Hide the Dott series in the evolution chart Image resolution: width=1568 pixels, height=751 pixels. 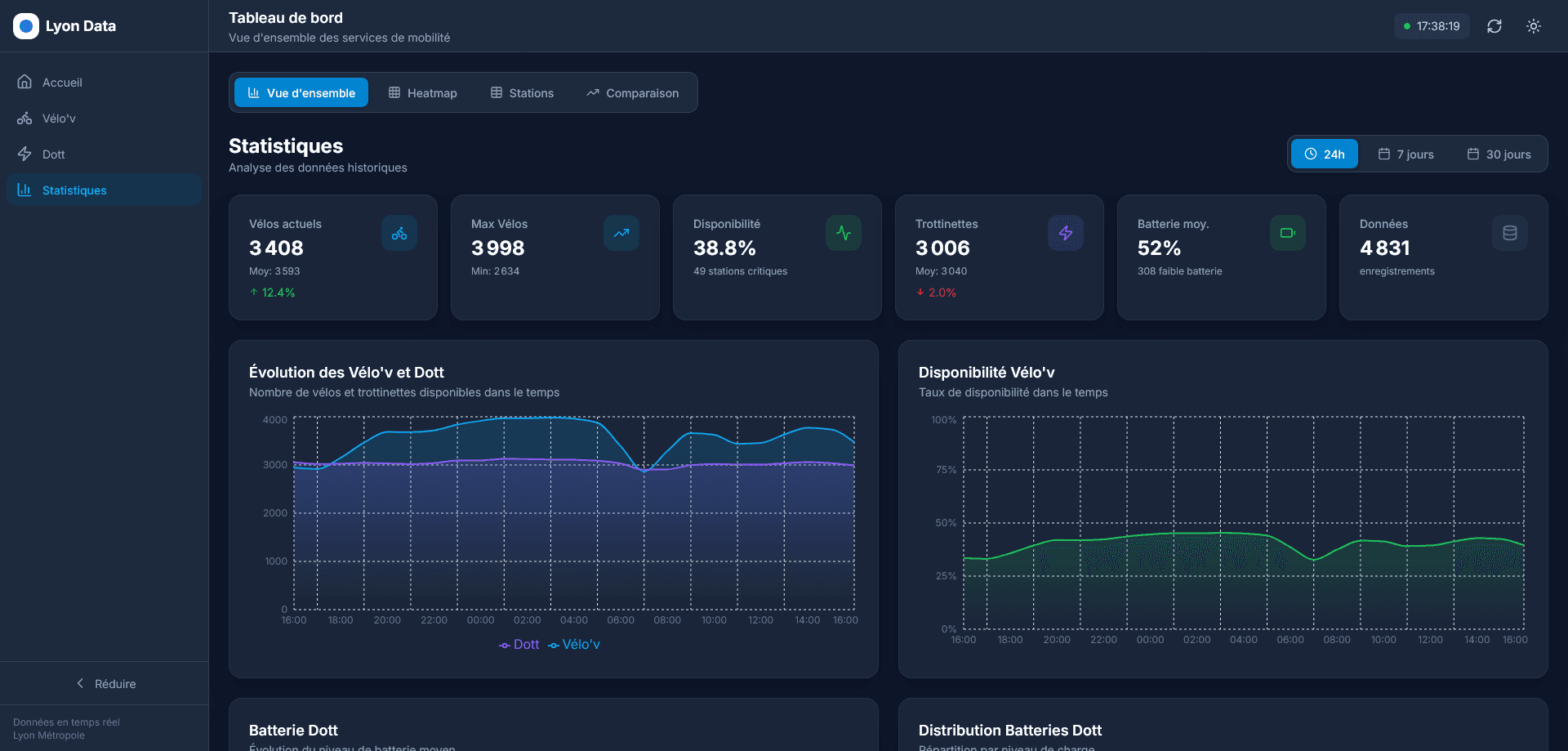pos(519,645)
